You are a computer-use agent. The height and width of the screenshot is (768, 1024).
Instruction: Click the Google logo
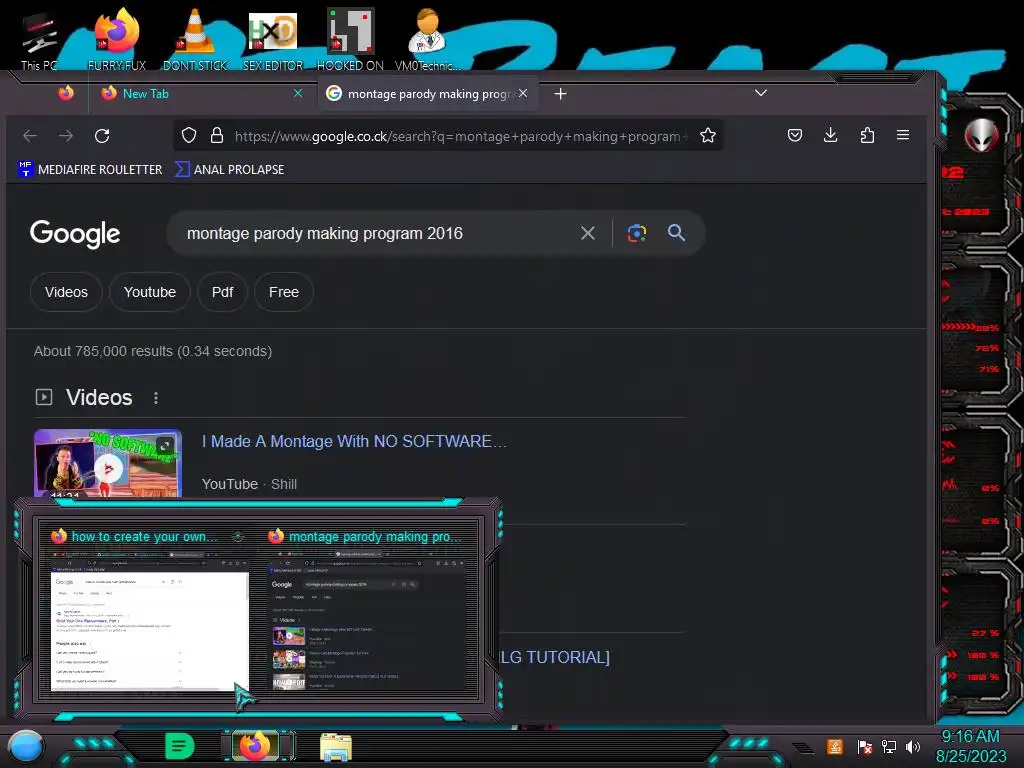[75, 234]
